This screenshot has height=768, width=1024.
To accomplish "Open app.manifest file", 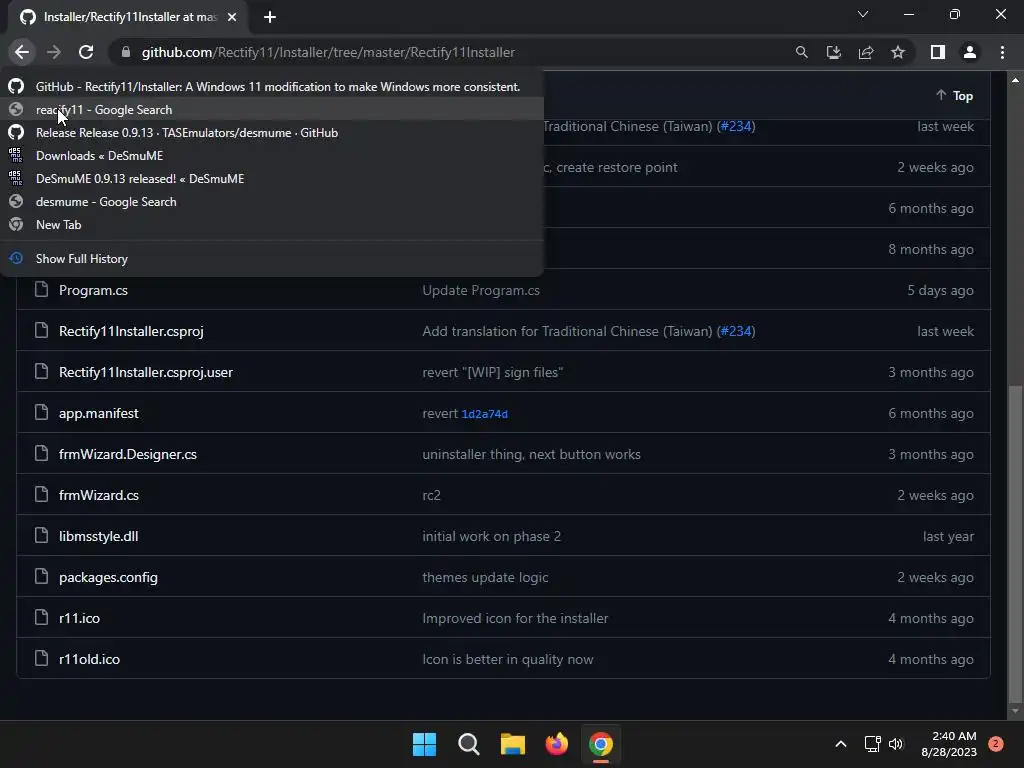I will tap(99, 413).
